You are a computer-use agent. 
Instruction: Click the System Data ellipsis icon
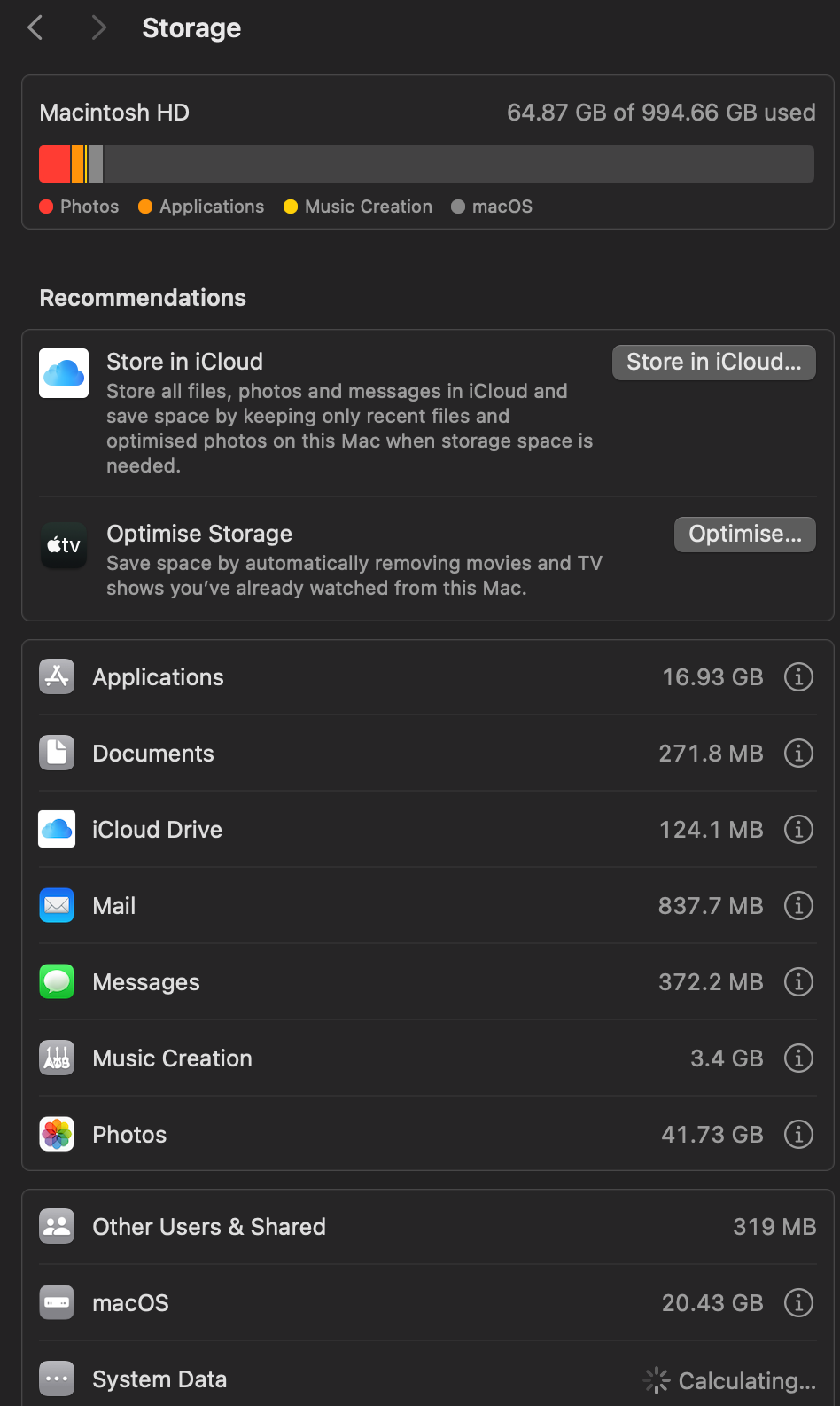coord(57,1379)
